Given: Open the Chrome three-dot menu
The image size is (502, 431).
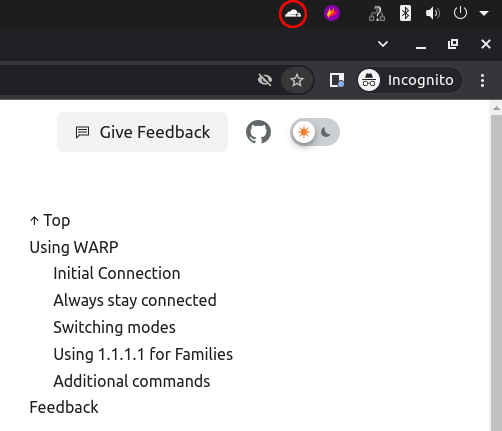Looking at the screenshot, I should click(482, 80).
